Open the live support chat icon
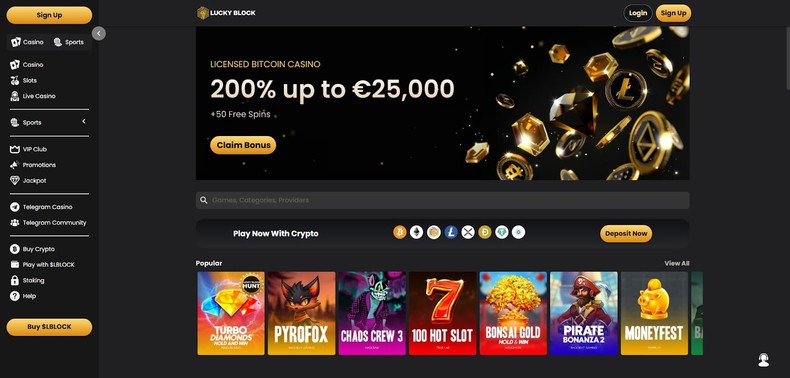The height and width of the screenshot is (378, 790). (763, 359)
